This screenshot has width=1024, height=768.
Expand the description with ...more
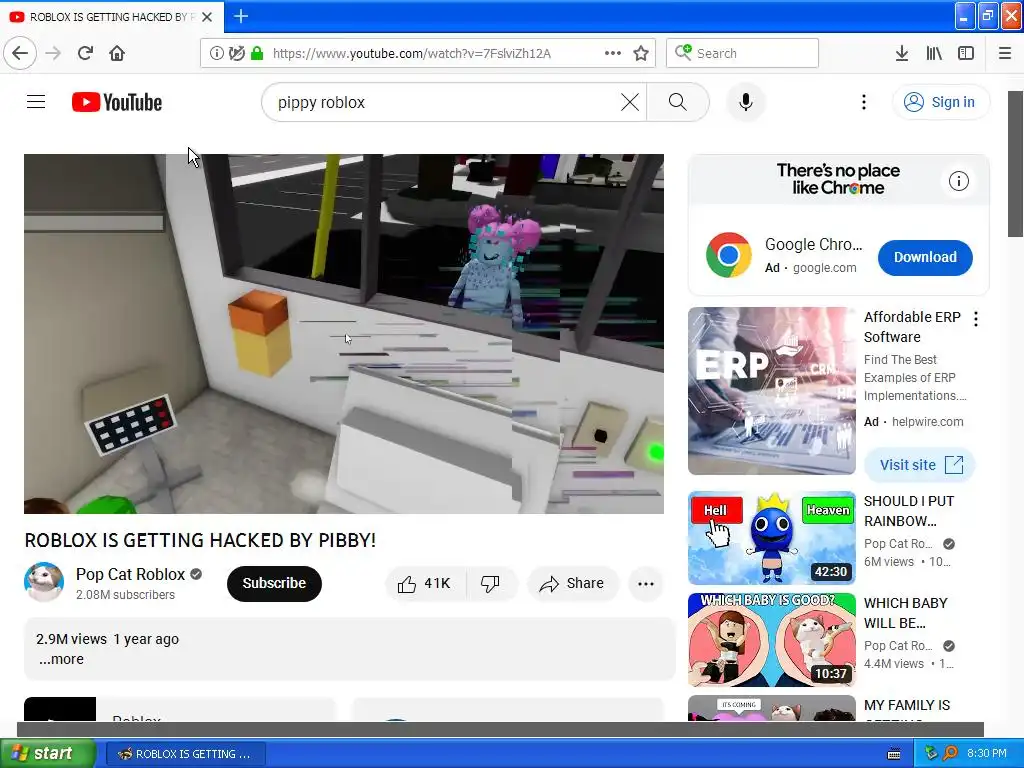point(61,659)
